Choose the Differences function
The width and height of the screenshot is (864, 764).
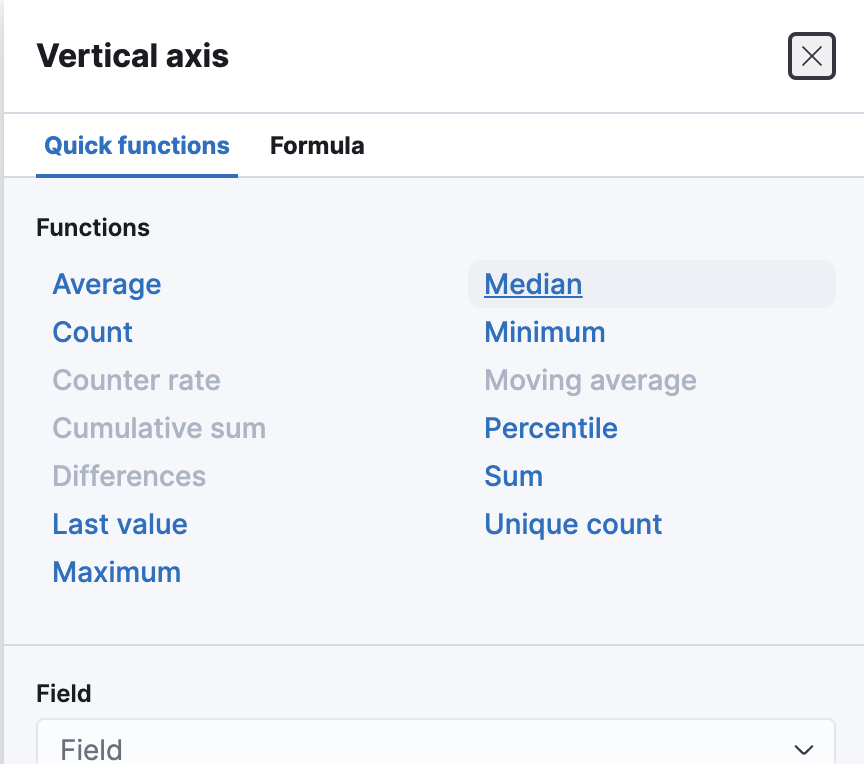[x=129, y=476]
